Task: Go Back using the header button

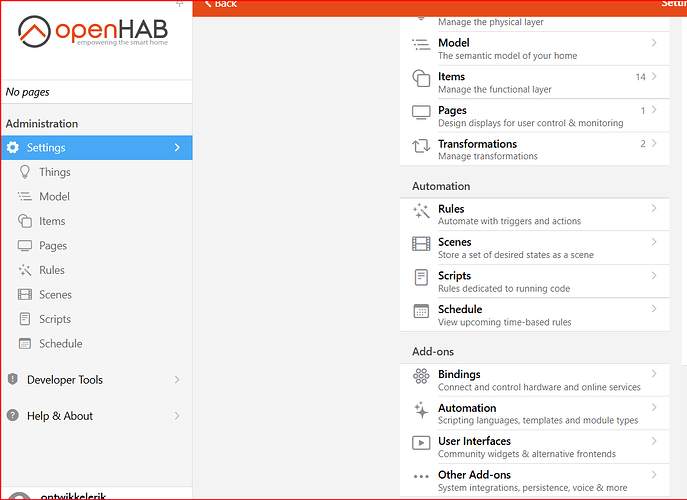Action: pyautogui.click(x=221, y=4)
